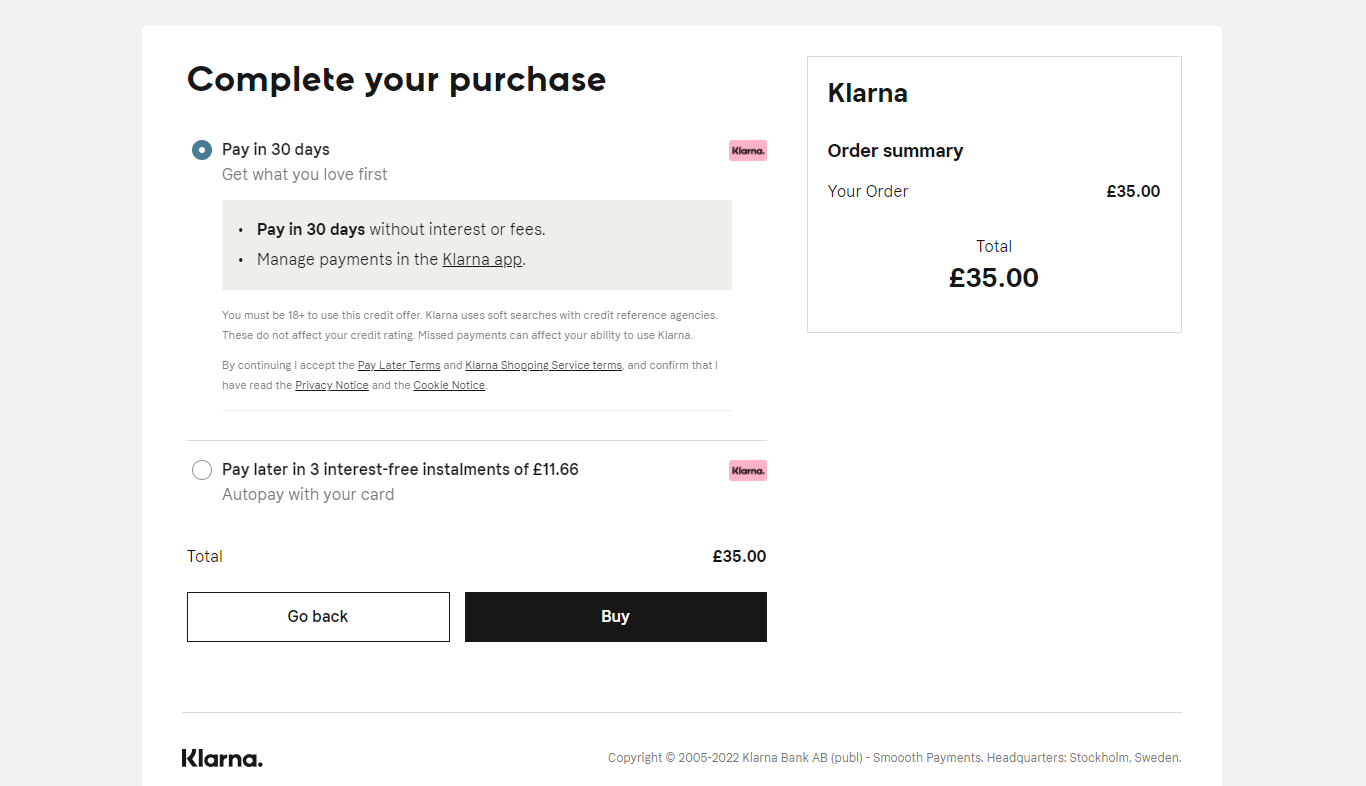Click the large £35.00 total in summary
This screenshot has height=786, width=1366.
994,278
